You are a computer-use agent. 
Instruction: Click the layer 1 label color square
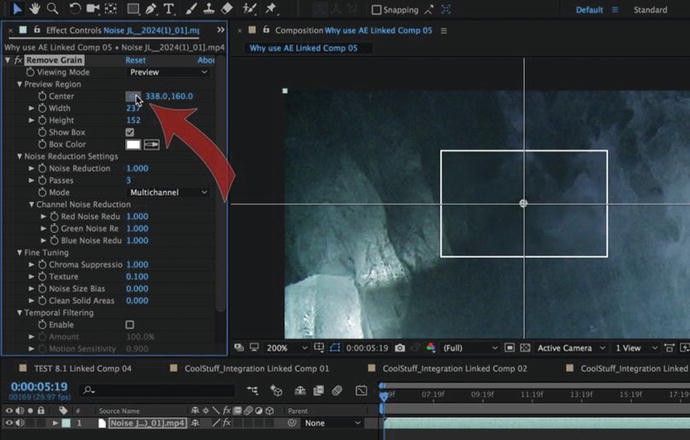66,423
